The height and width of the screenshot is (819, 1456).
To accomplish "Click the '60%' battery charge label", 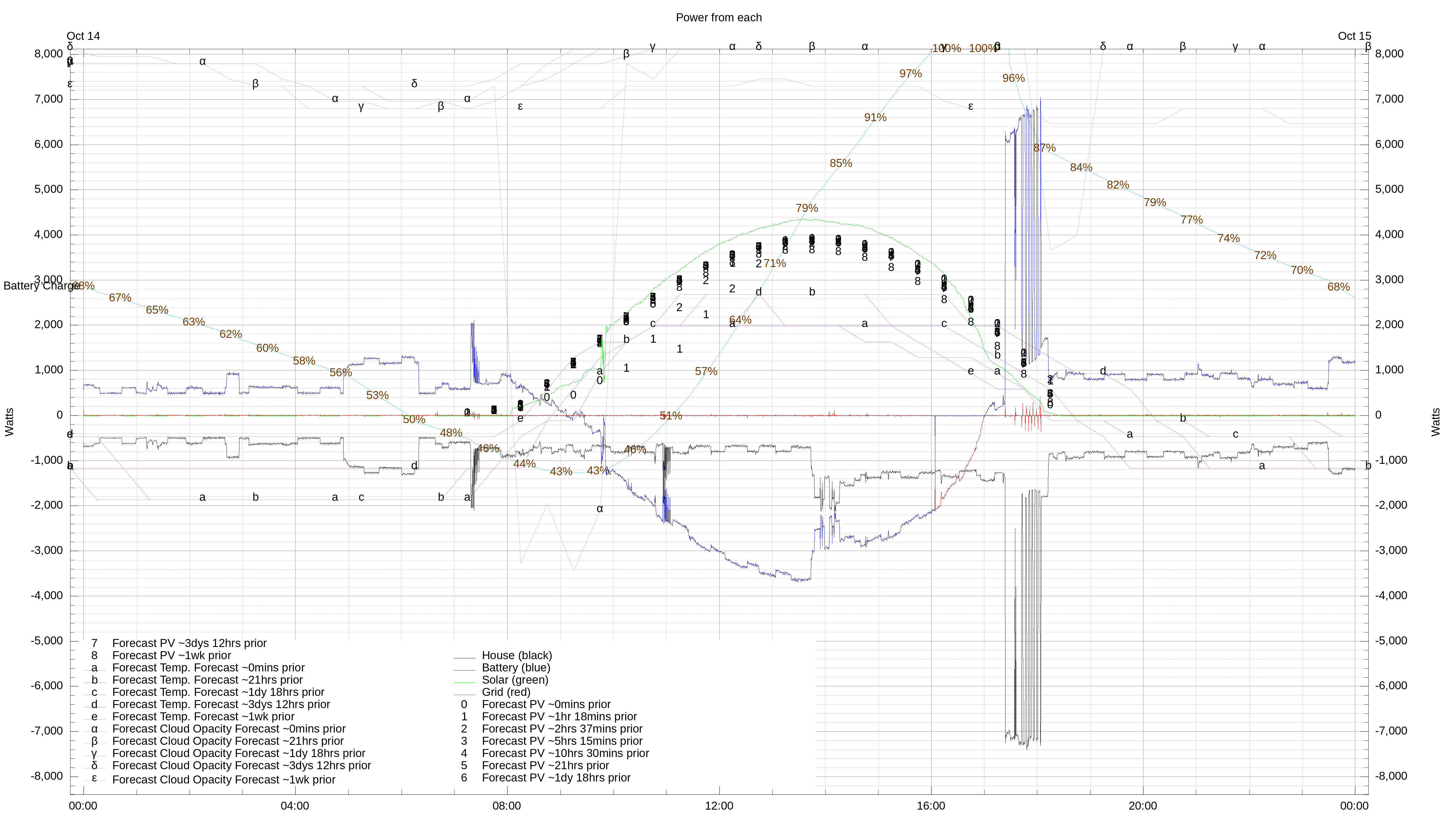I will point(267,348).
